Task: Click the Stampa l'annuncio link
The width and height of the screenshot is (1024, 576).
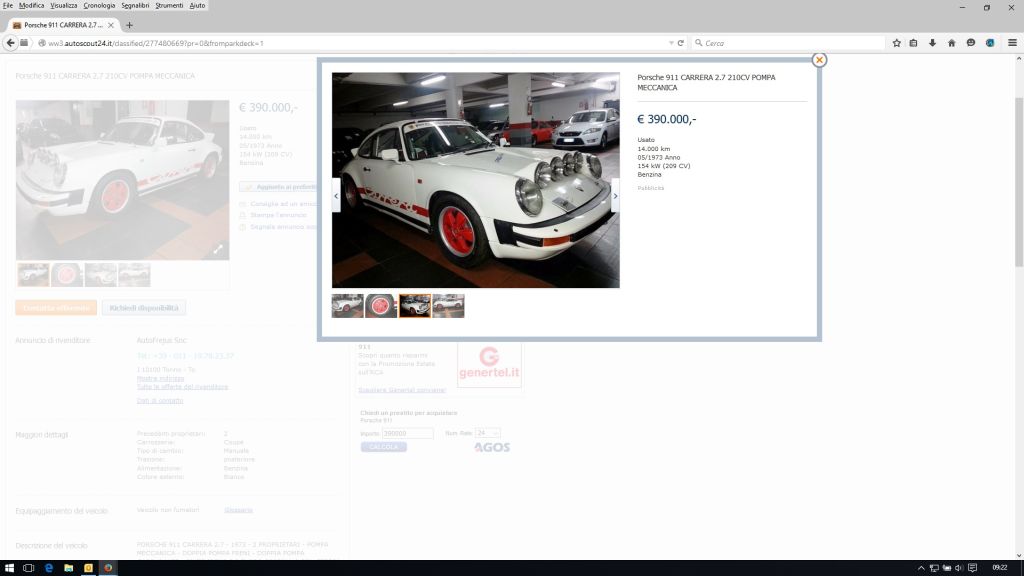Action: [278, 215]
